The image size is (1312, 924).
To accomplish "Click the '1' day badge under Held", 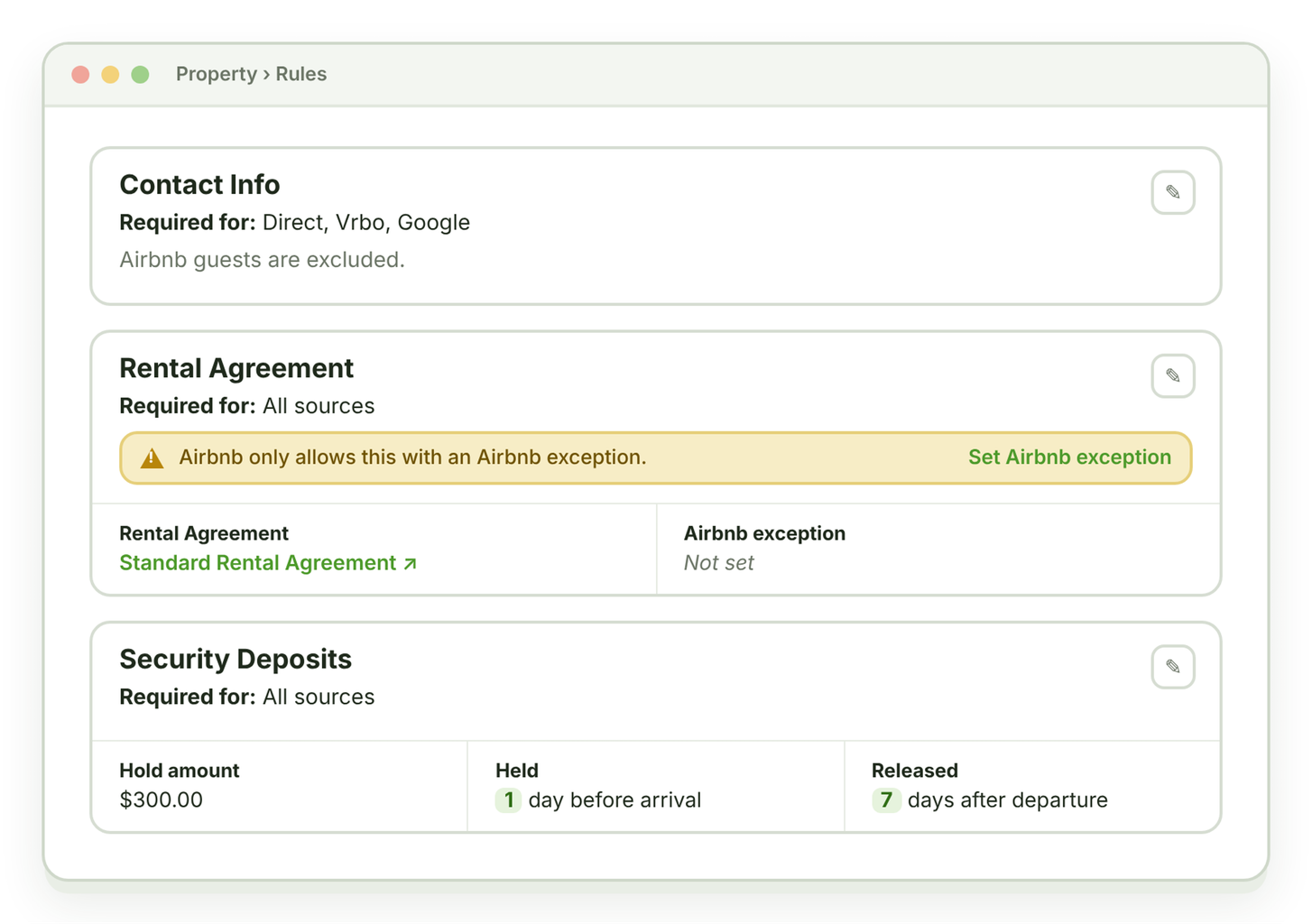I will pyautogui.click(x=508, y=799).
